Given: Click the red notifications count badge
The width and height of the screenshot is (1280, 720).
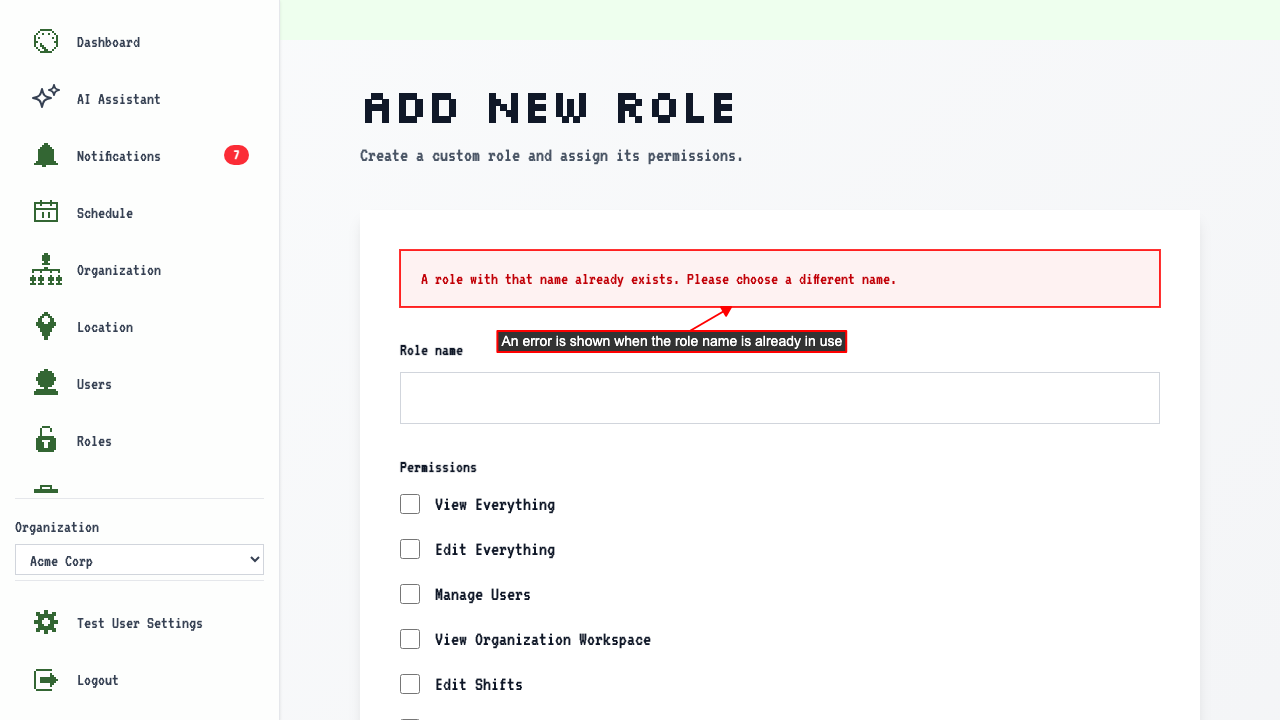Looking at the screenshot, I should point(236,155).
